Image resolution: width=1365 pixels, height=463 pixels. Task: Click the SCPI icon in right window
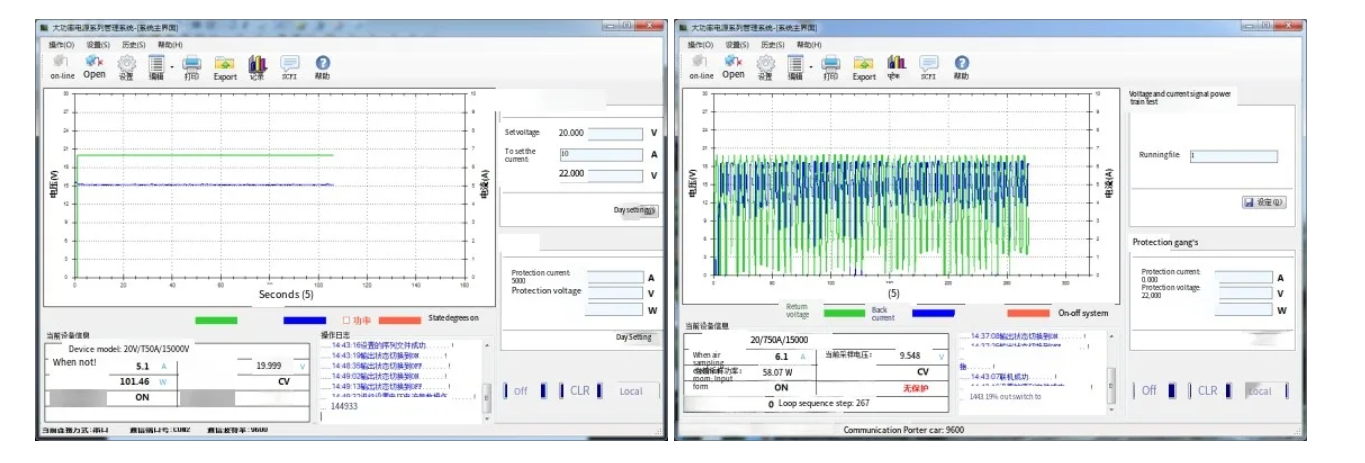click(x=929, y=64)
